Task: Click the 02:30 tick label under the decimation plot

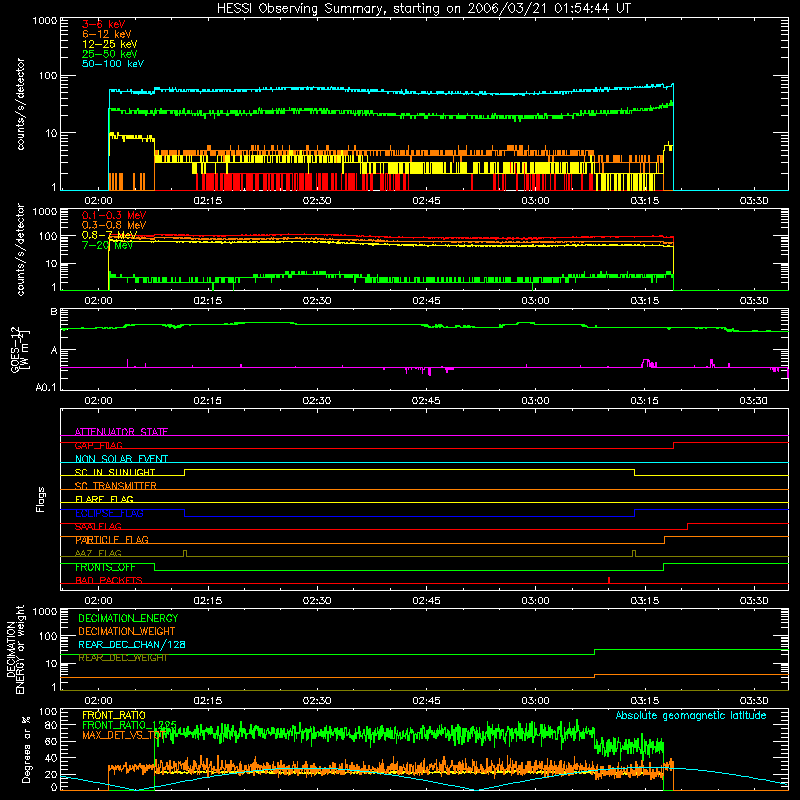Action: 317,701
